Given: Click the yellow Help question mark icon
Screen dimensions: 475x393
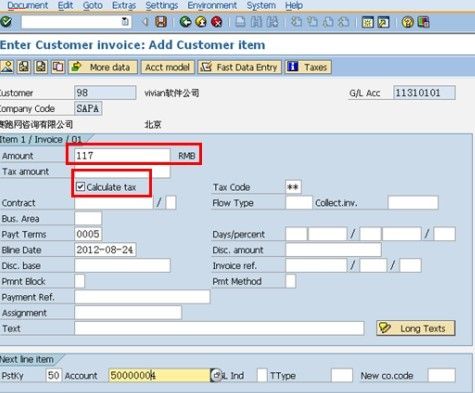Looking at the screenshot, I should pos(407,22).
